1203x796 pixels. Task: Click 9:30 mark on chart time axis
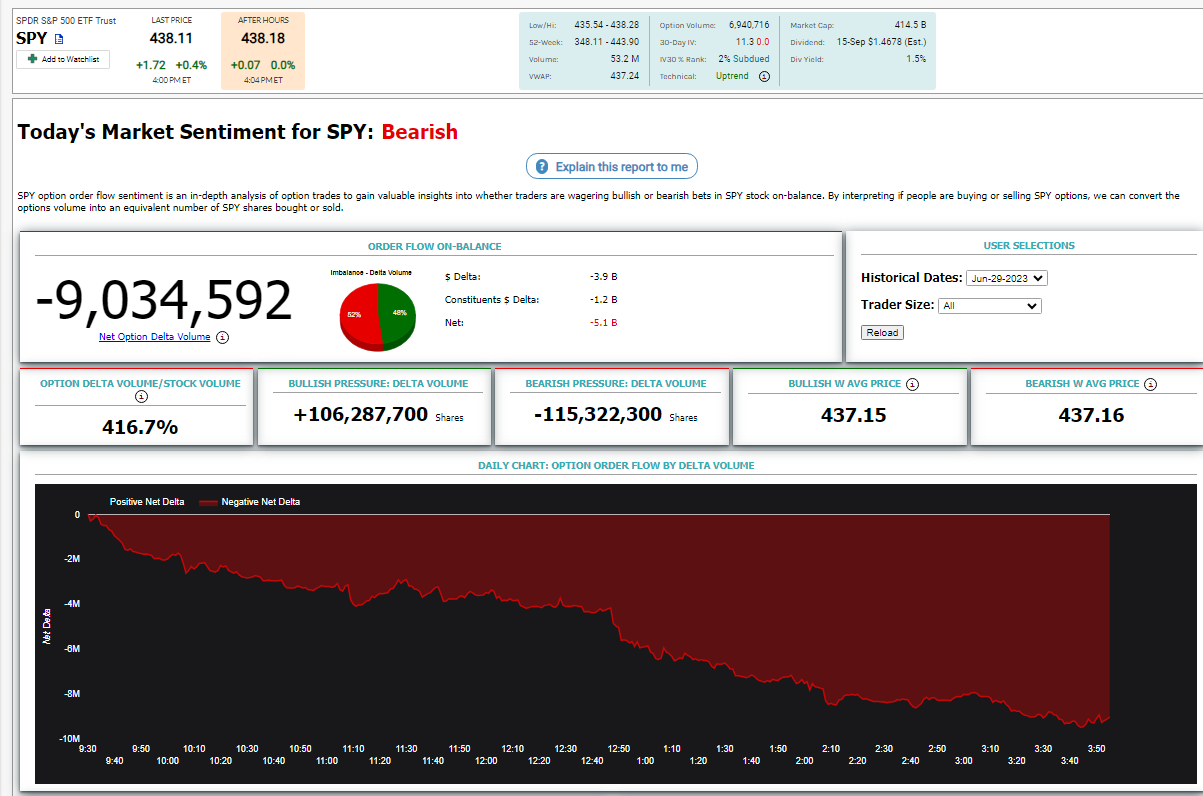point(87,748)
